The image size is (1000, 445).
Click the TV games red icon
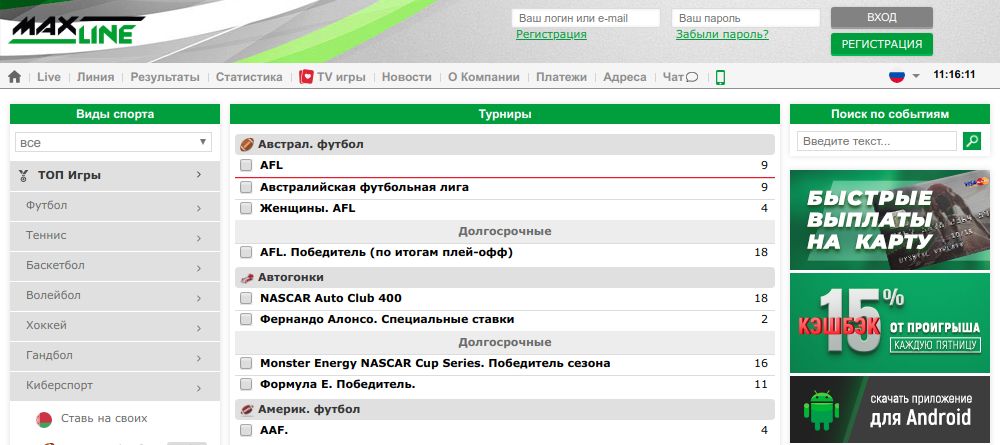click(x=307, y=77)
